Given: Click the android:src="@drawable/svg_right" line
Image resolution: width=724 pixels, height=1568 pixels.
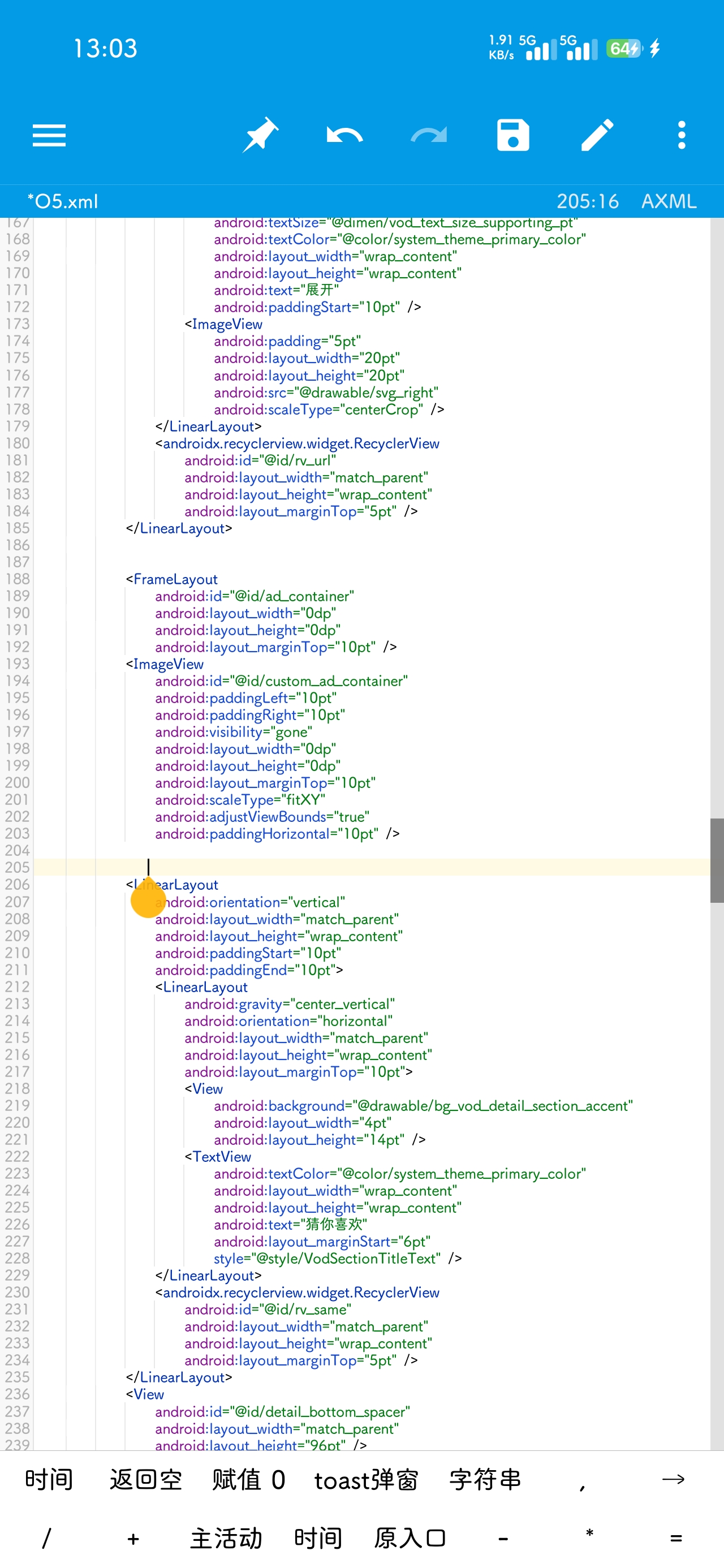Looking at the screenshot, I should [326, 393].
